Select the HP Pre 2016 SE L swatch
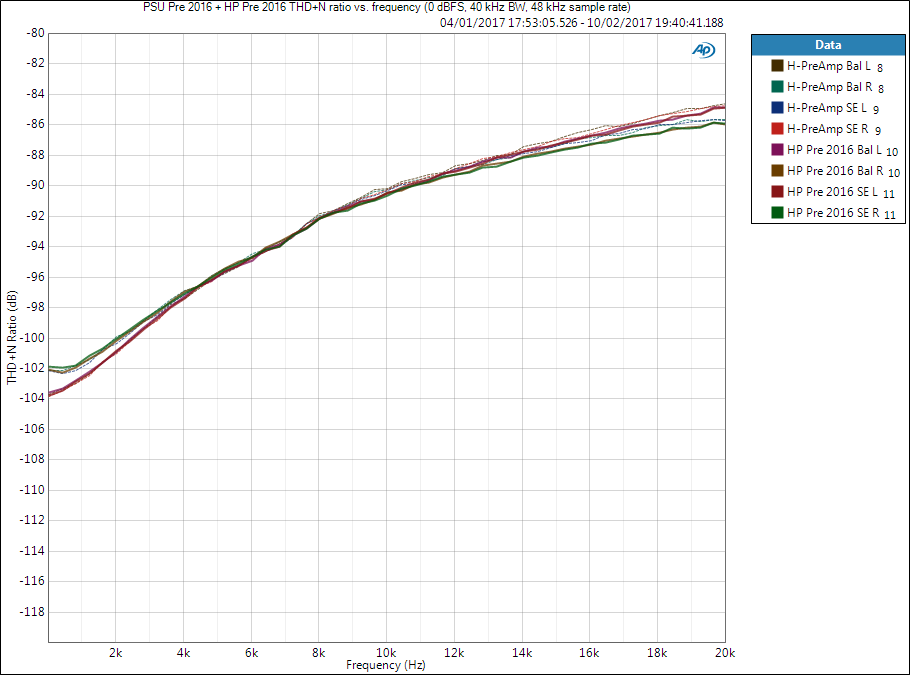Image resolution: width=910 pixels, height=675 pixels. [x=778, y=192]
